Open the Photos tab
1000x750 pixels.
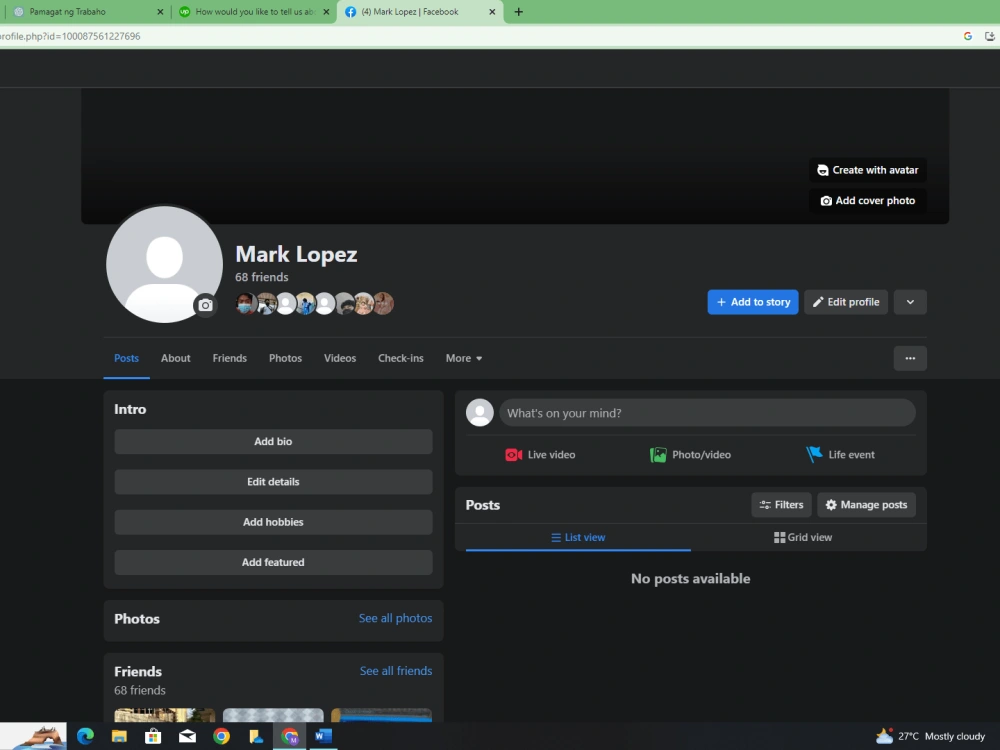point(285,358)
